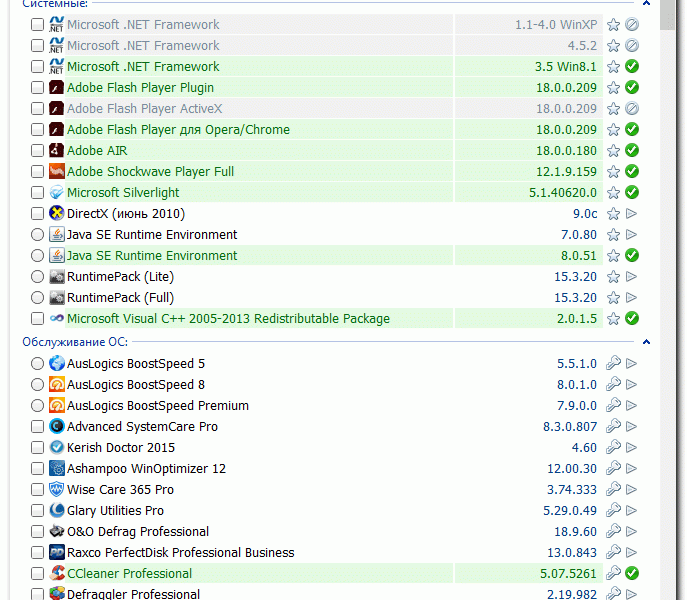Click the Advanced SystemCare Pro name

click(x=142, y=426)
